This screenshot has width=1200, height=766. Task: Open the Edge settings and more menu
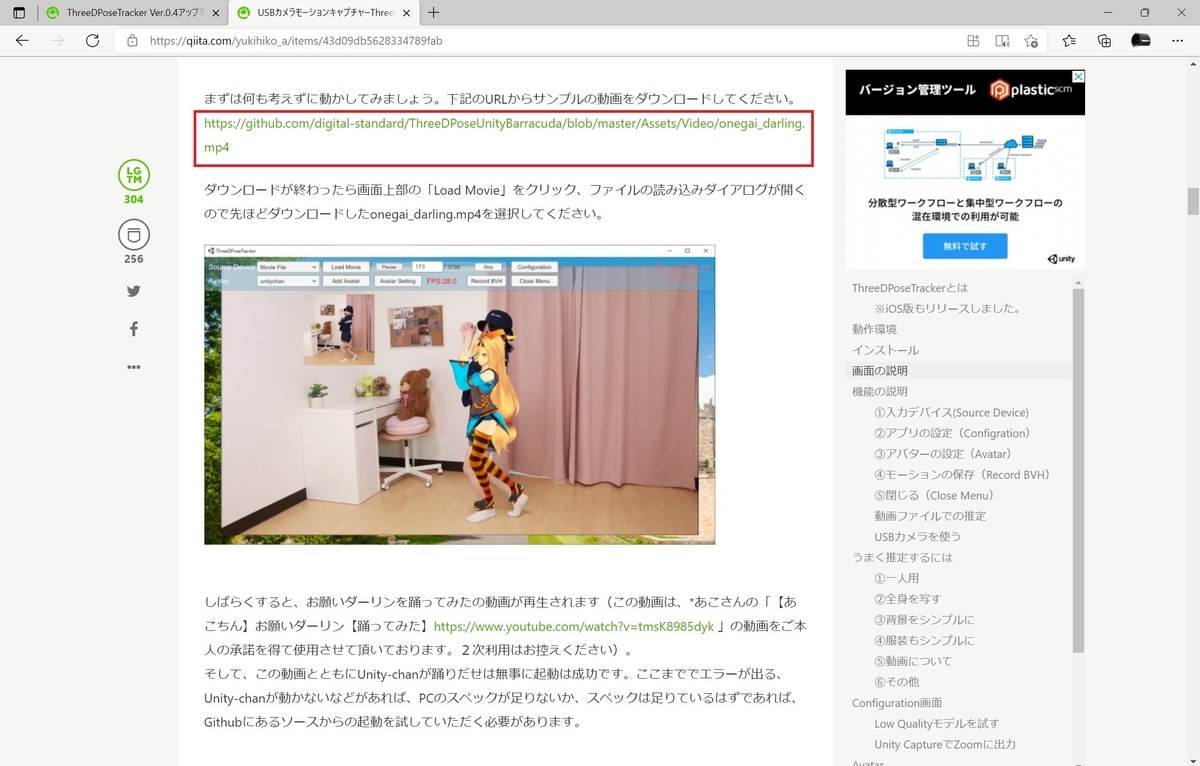(1178, 41)
